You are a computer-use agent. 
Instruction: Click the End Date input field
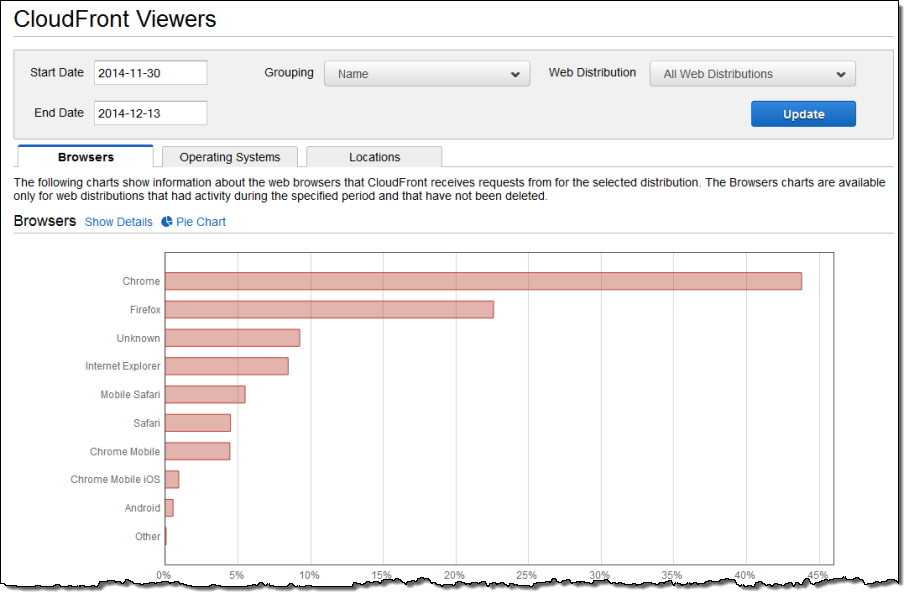coord(150,113)
